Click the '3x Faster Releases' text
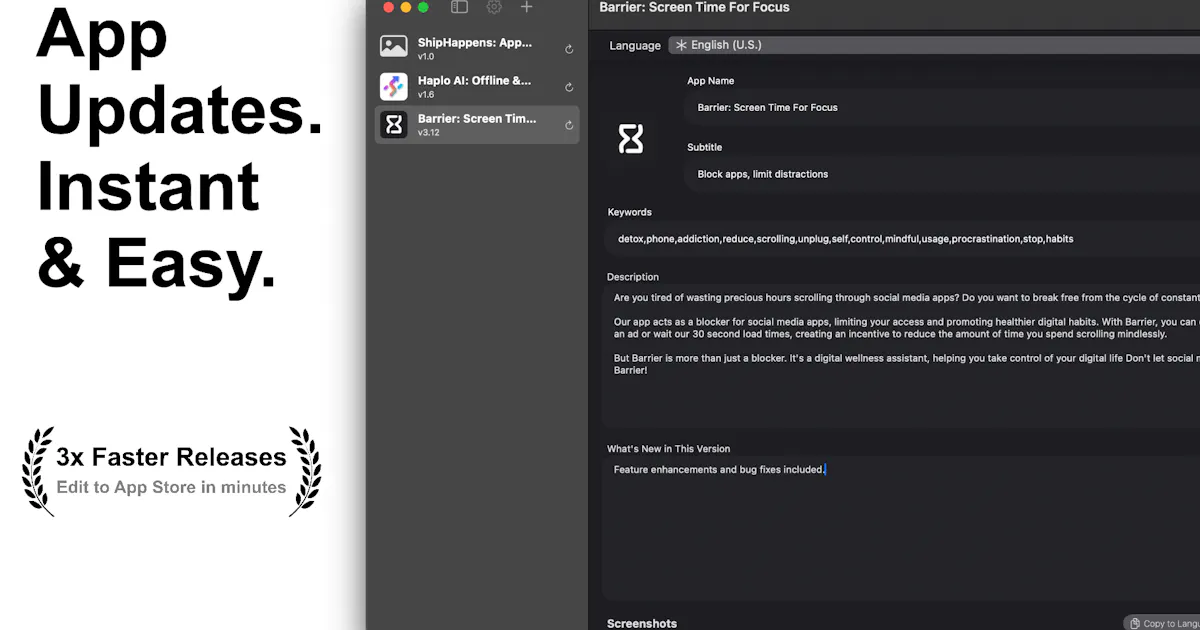 pos(171,457)
